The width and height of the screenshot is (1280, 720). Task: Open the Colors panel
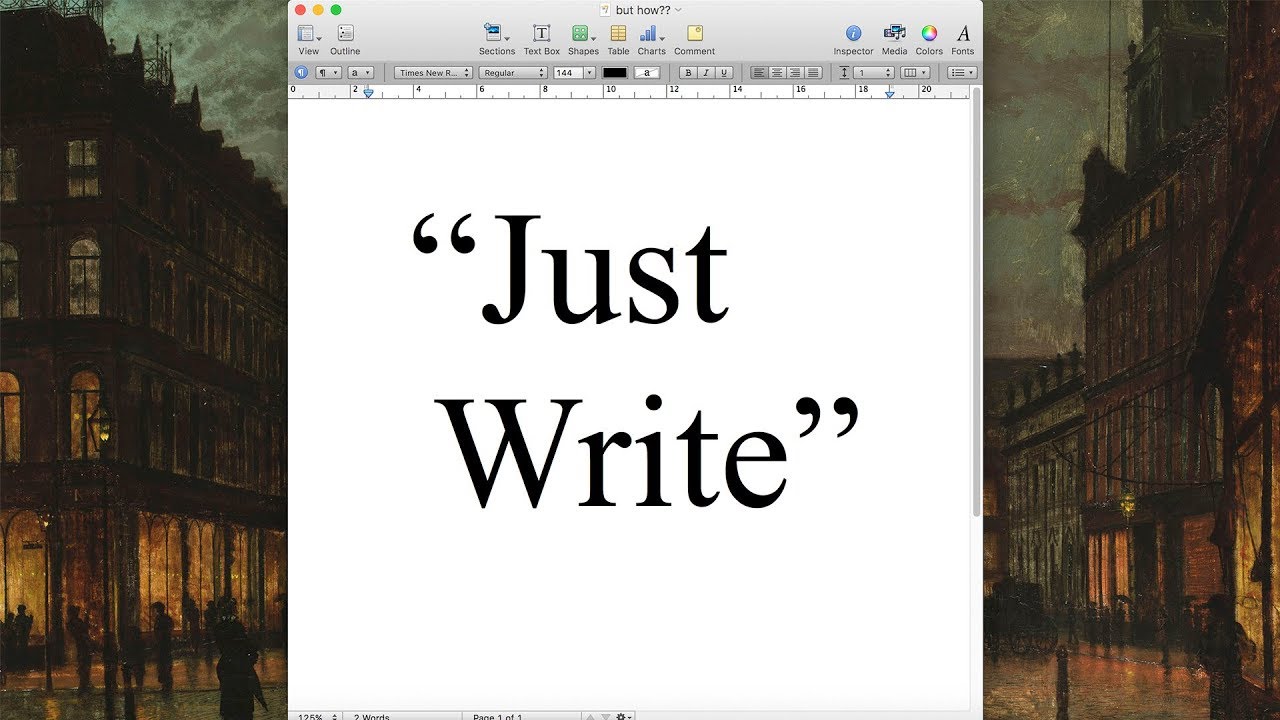929,39
